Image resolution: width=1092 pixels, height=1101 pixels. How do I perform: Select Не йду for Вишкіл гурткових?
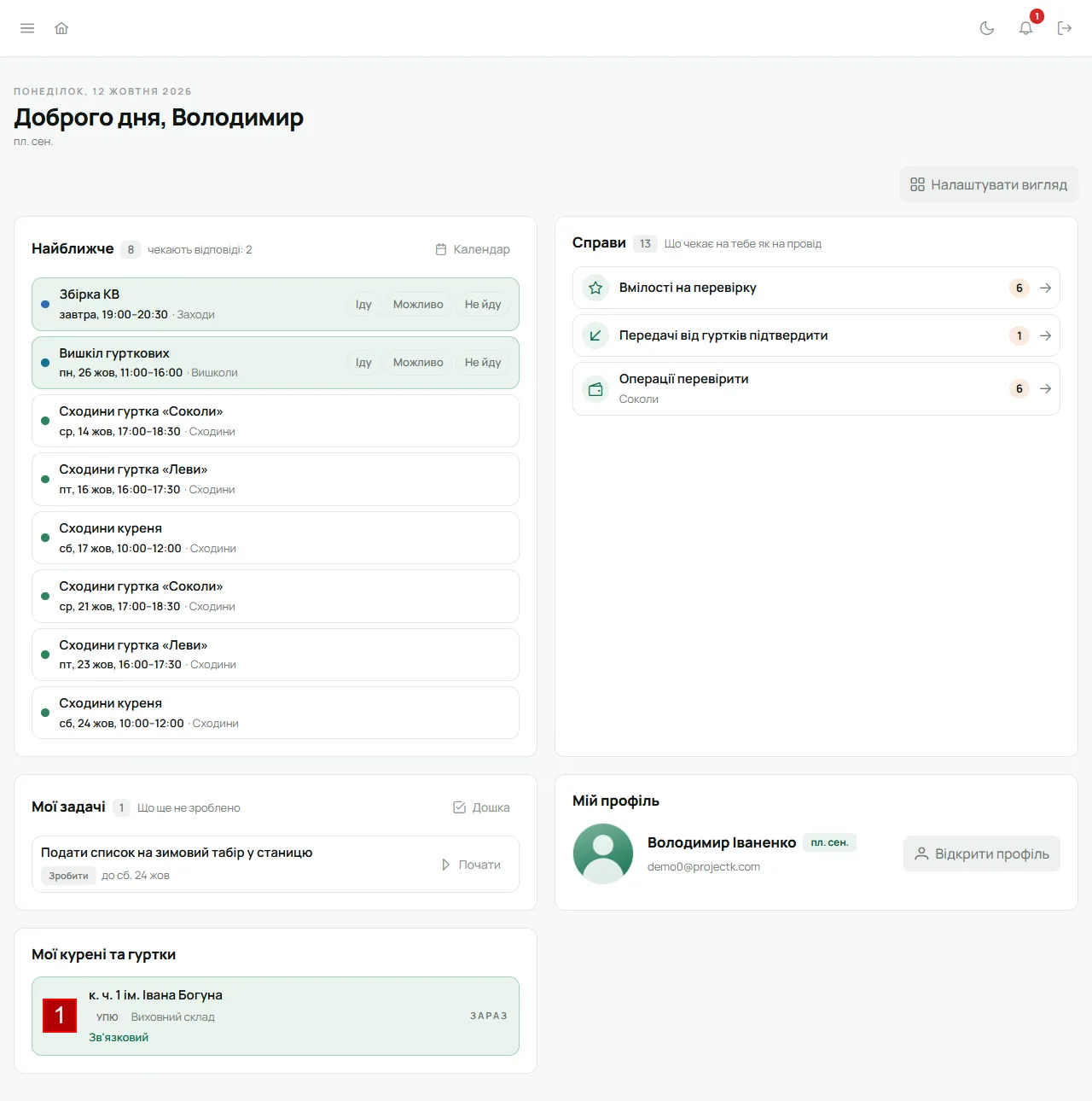click(483, 363)
